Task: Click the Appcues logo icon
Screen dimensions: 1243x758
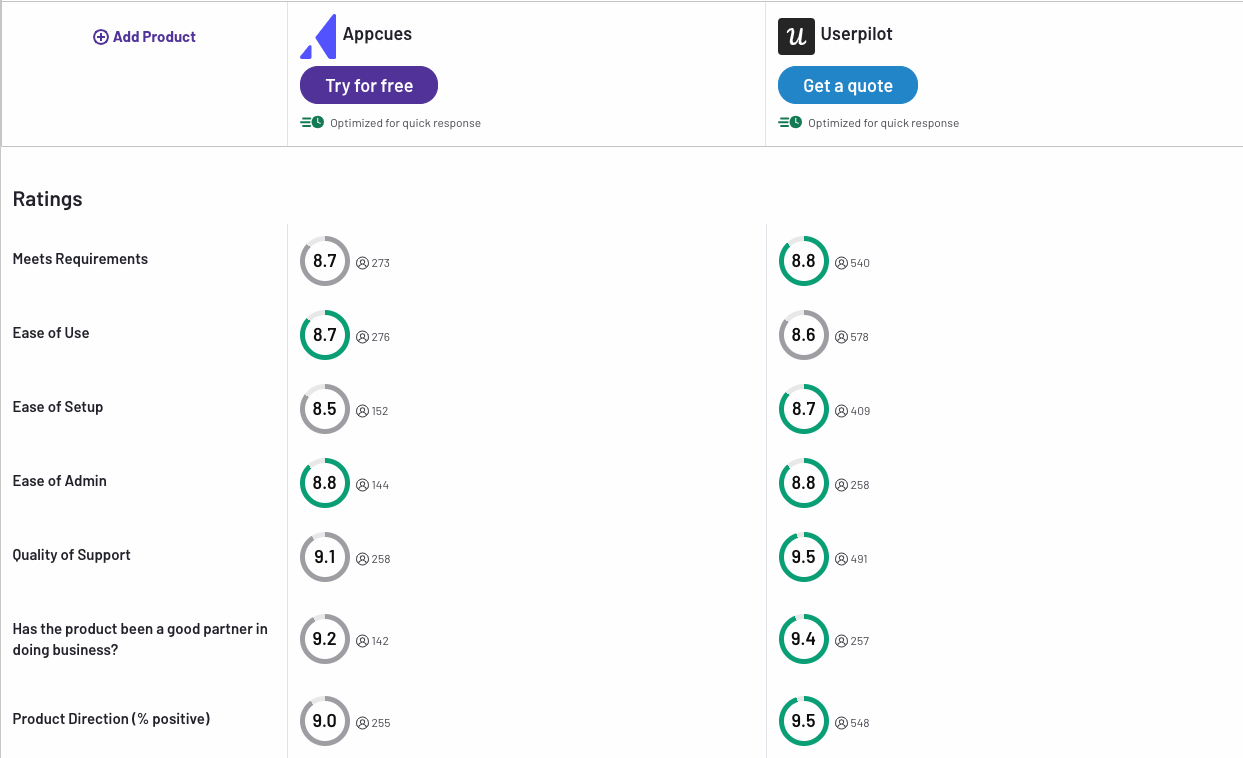Action: (x=318, y=37)
